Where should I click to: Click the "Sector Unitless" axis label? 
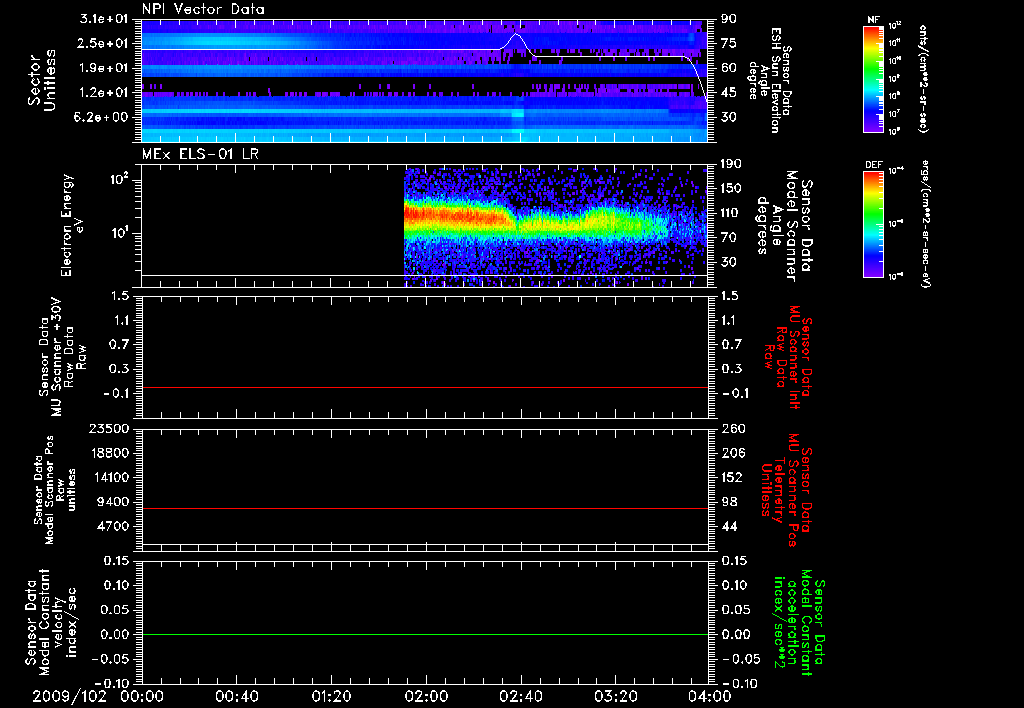pos(42,80)
